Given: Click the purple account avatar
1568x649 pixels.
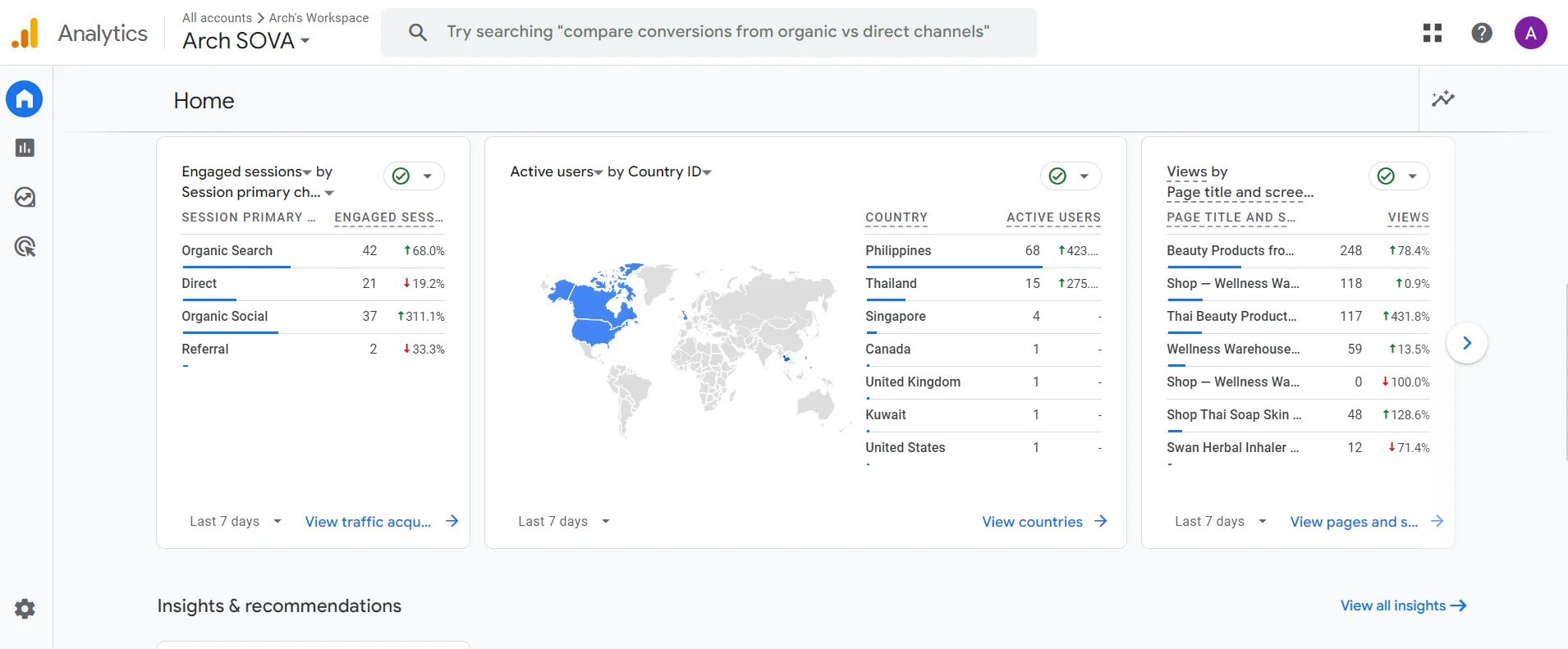Looking at the screenshot, I should click(1530, 33).
